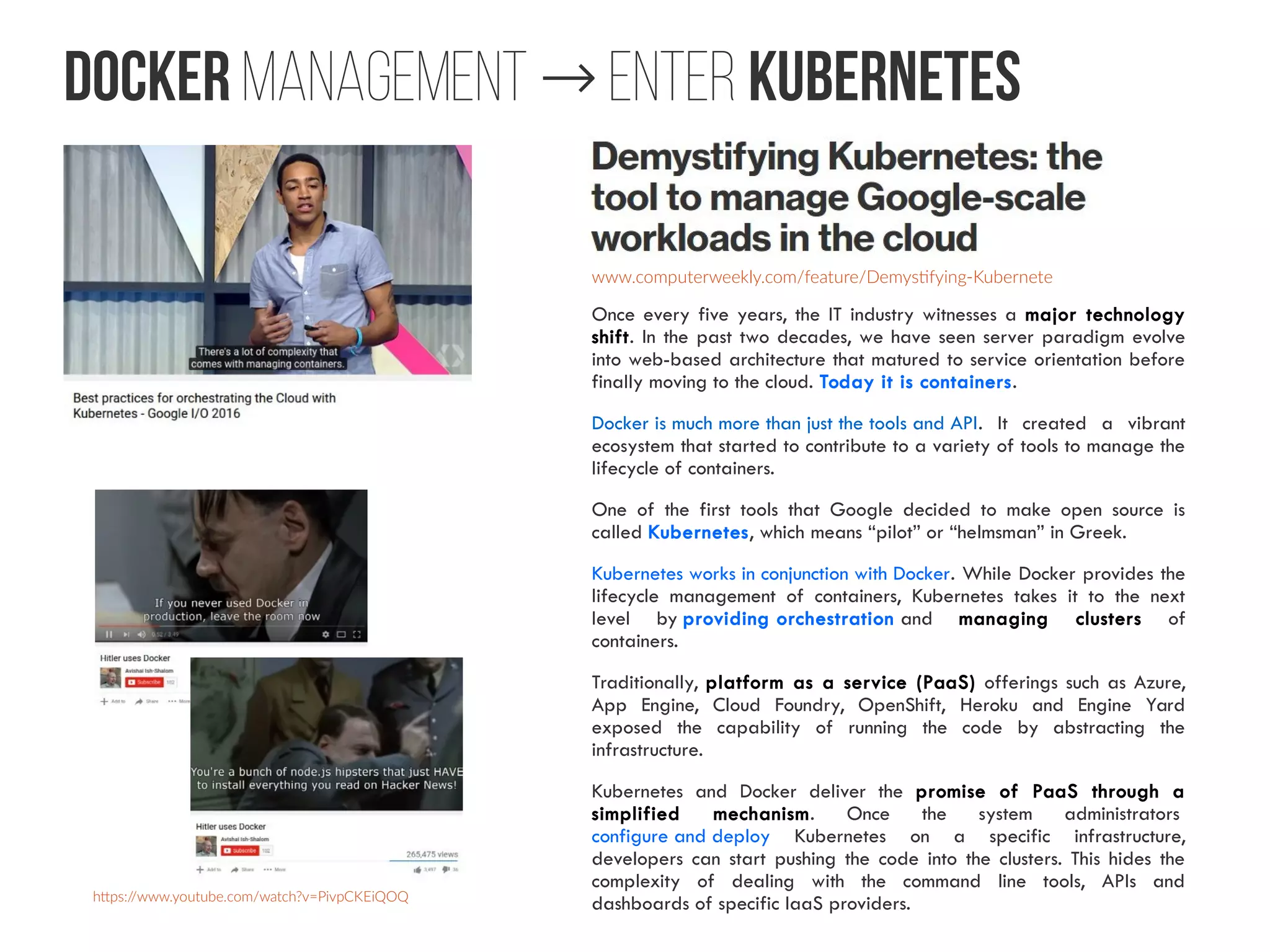The height and width of the screenshot is (952, 1270).
Task: Mute volume in the first video player
Action: click(x=141, y=634)
